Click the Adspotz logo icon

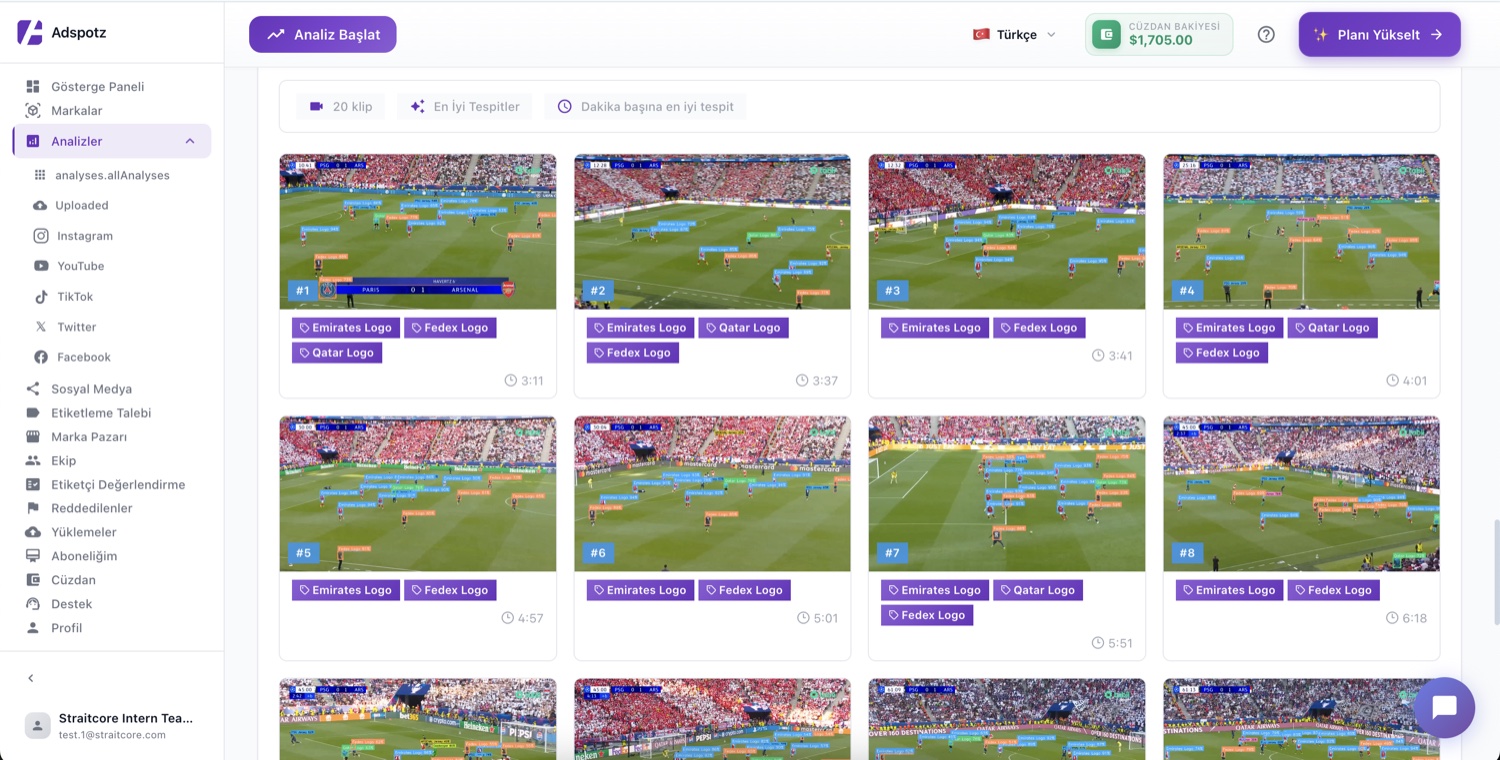point(30,32)
